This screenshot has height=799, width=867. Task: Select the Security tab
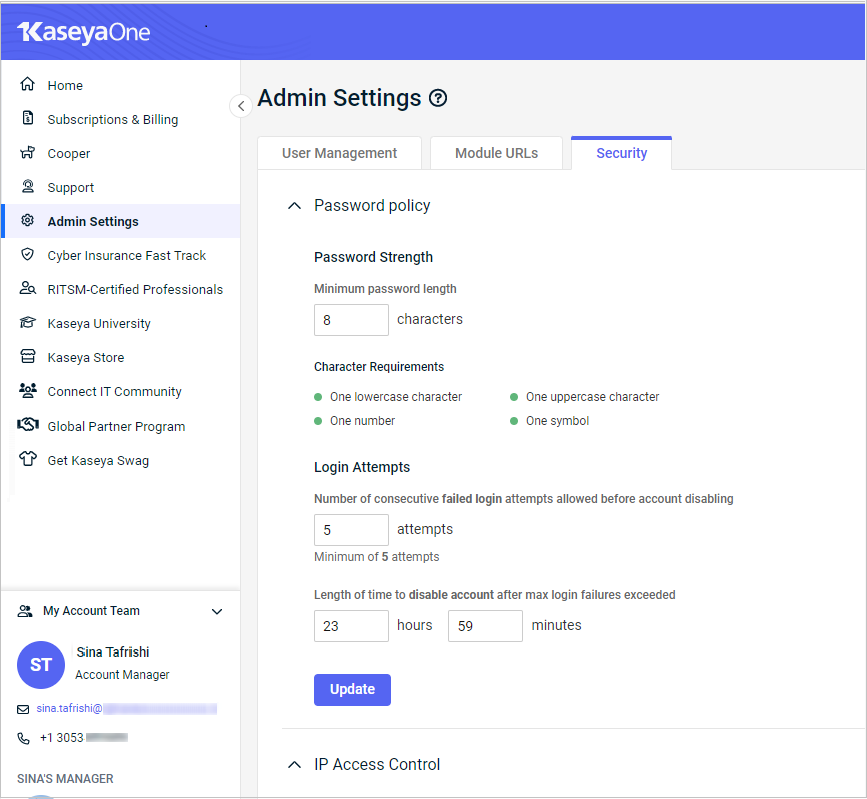tap(621, 153)
